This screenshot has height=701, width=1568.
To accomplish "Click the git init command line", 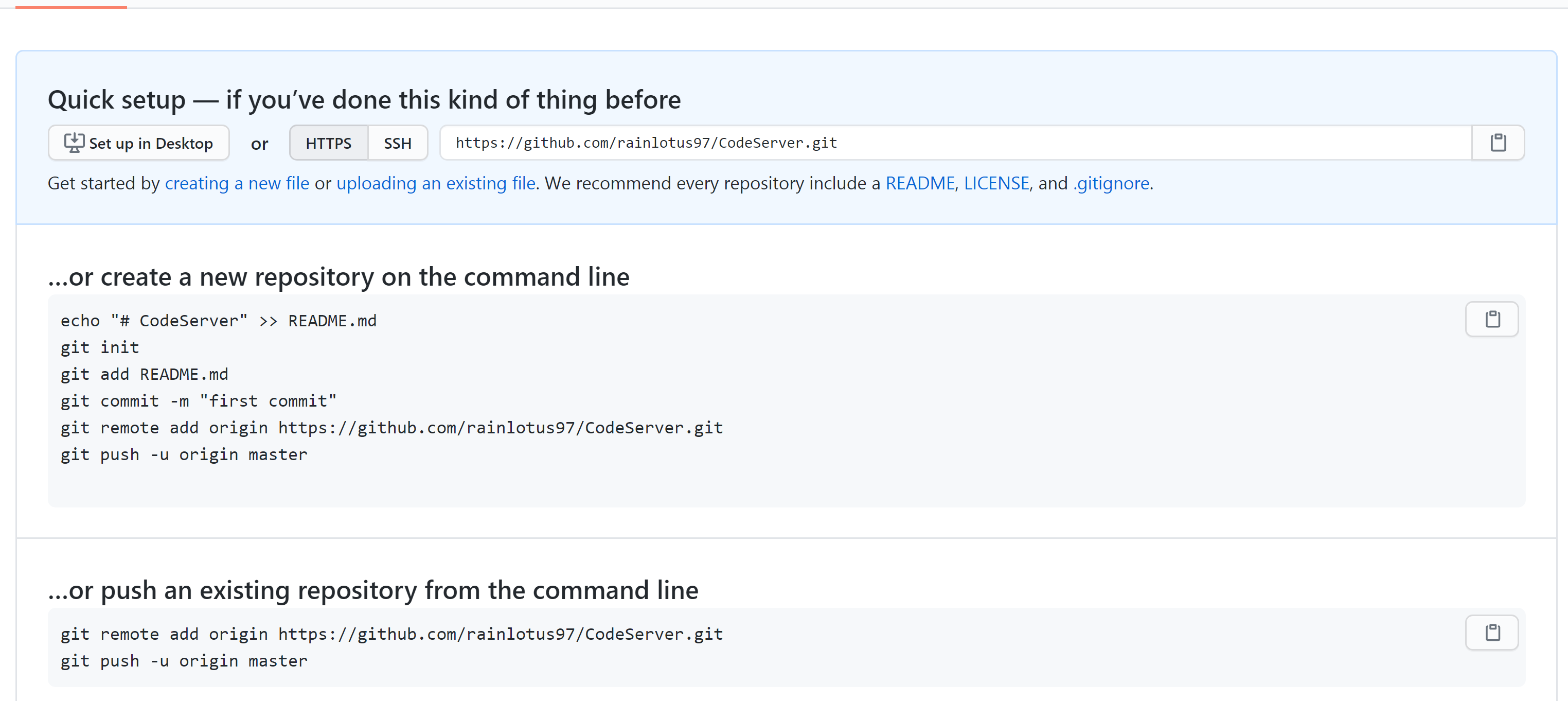I will [100, 348].
